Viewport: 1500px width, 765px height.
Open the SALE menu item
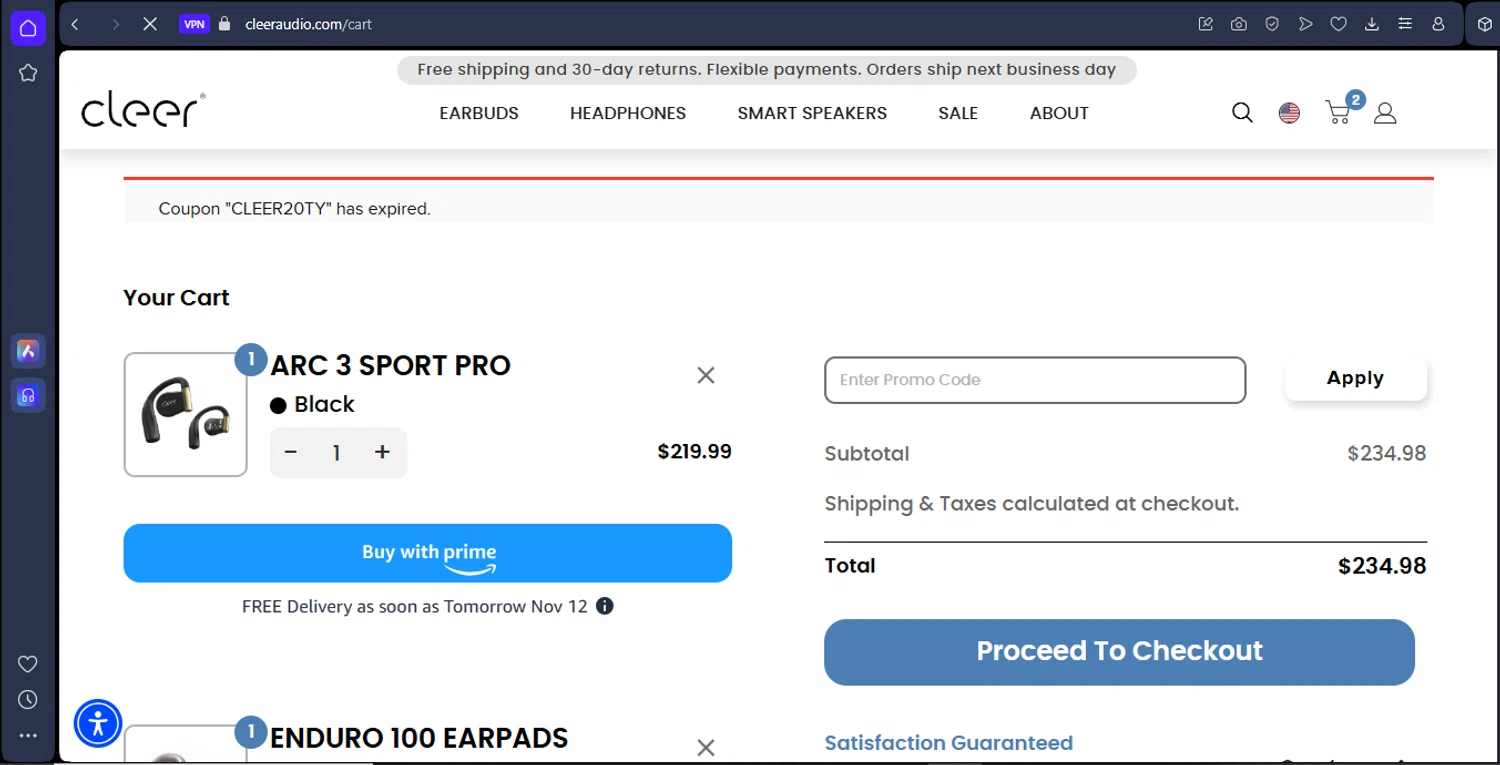958,113
